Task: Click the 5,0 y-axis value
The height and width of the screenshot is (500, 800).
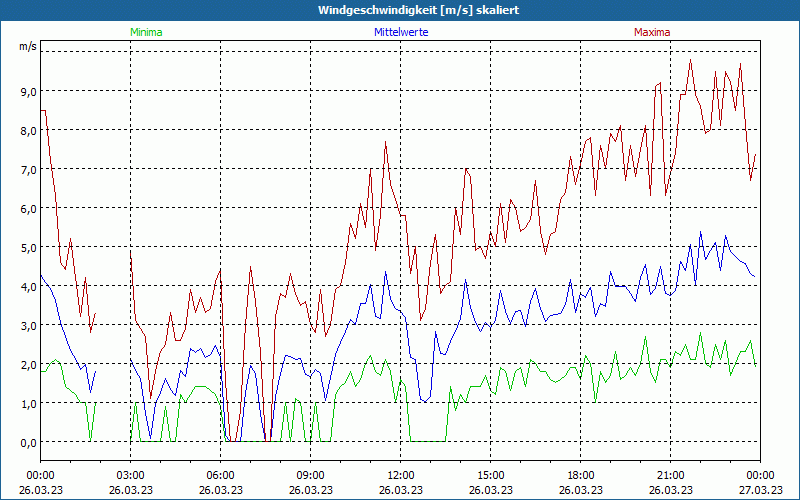Action: (29, 247)
